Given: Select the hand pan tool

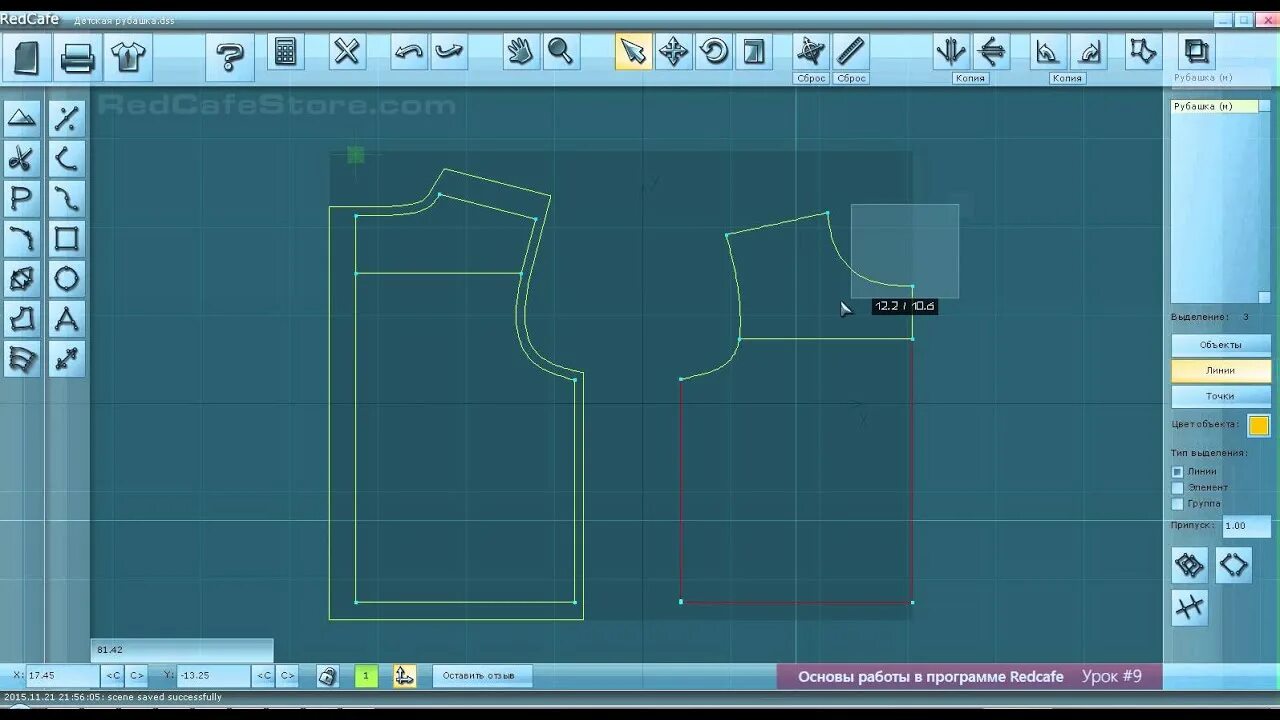Looking at the screenshot, I should pos(520,52).
